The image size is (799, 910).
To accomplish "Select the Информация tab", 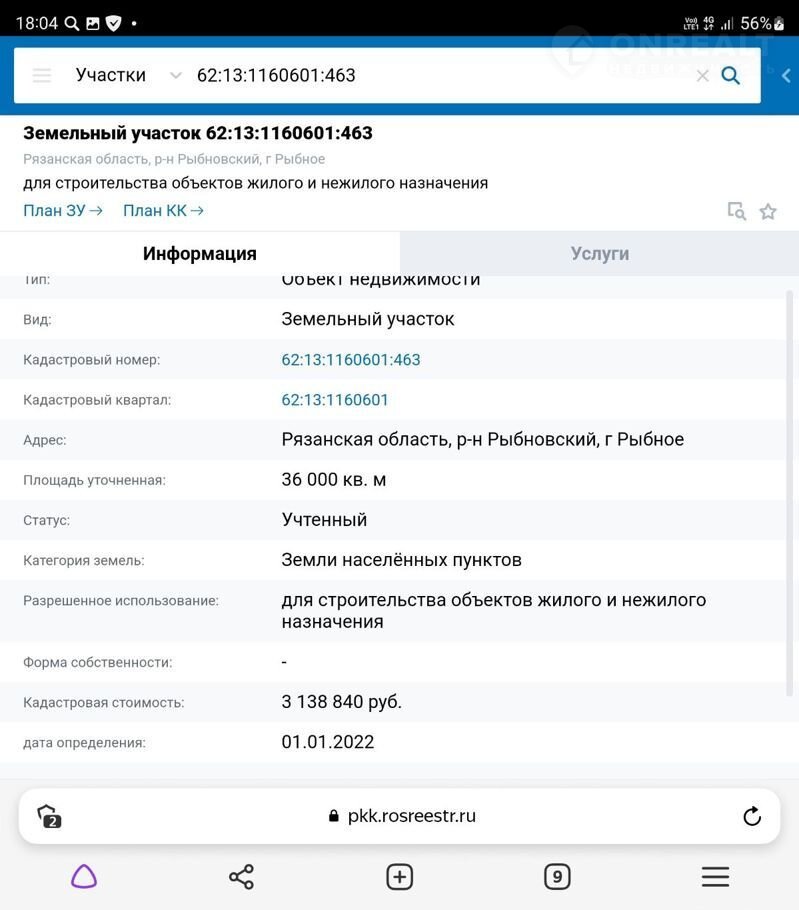I will tap(200, 254).
